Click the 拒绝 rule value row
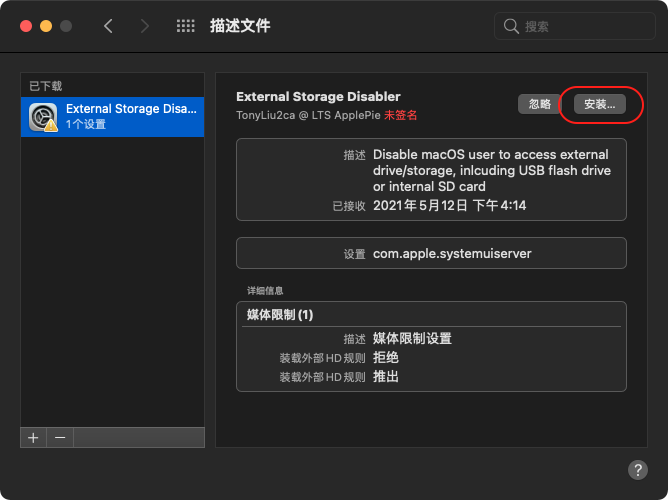 tap(386, 357)
